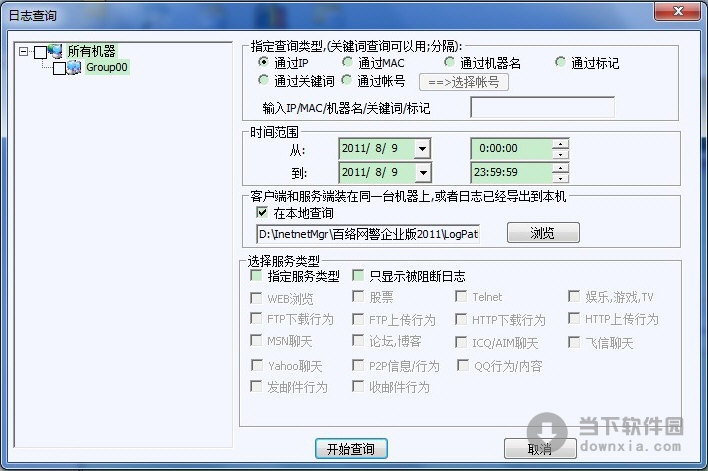Screen dimensions: 708x471
Task: Check the 飞信聊天 checkbox
Action: coord(574,342)
